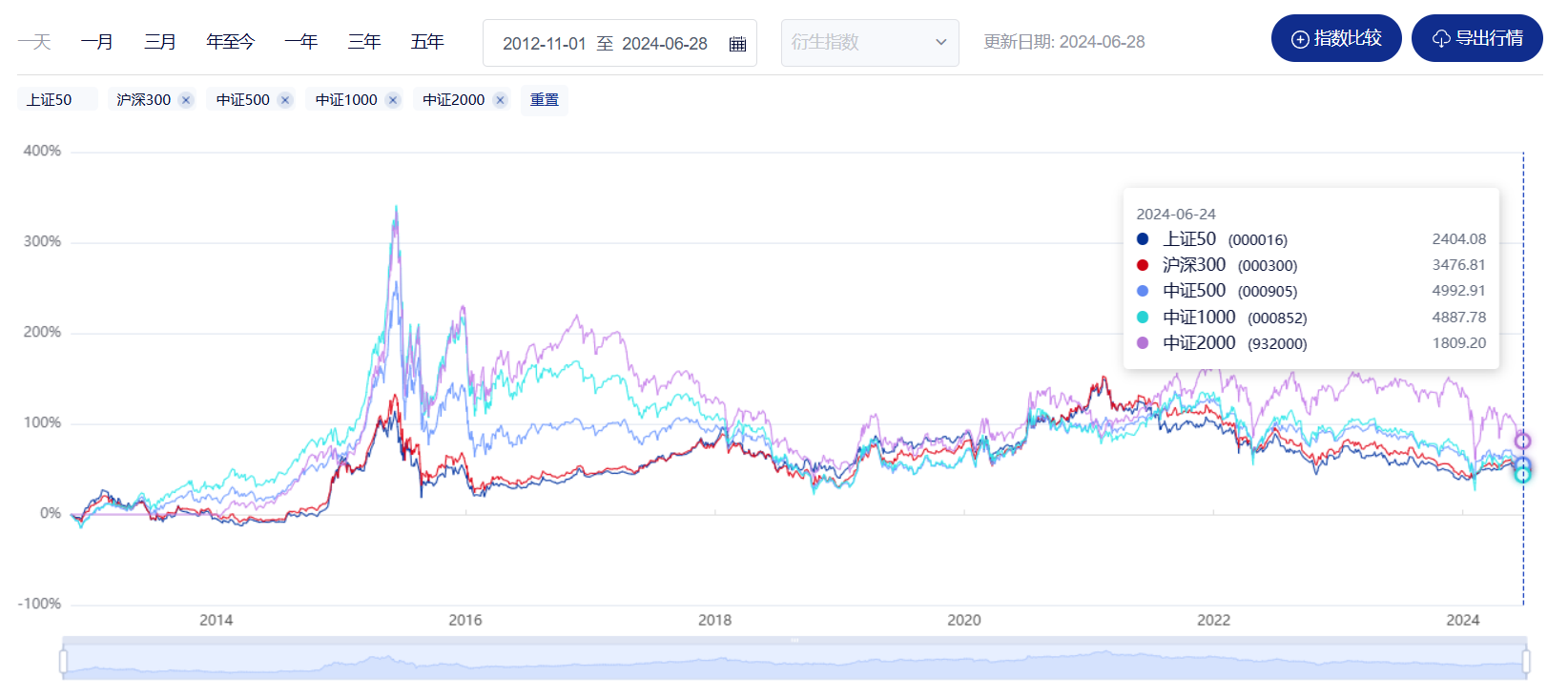Click left handle of timeline range slider

click(64, 661)
